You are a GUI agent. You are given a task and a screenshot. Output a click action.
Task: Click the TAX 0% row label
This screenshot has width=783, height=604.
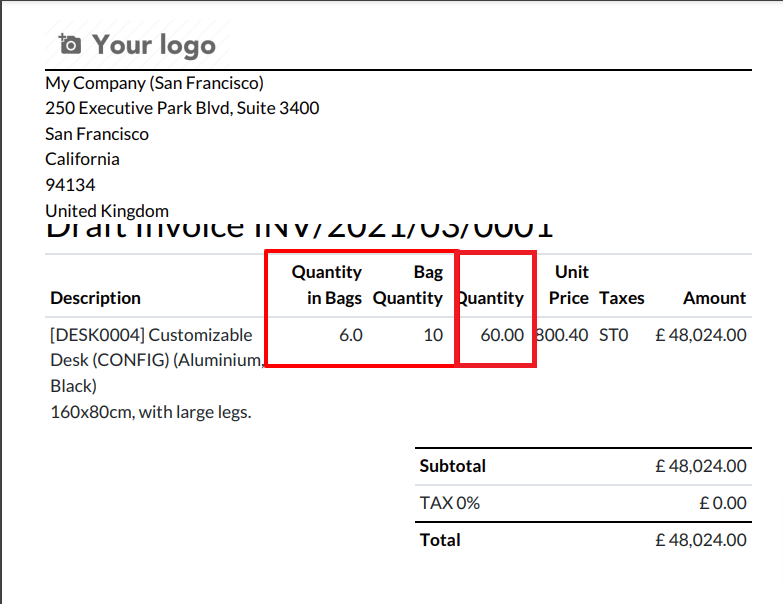(x=449, y=503)
